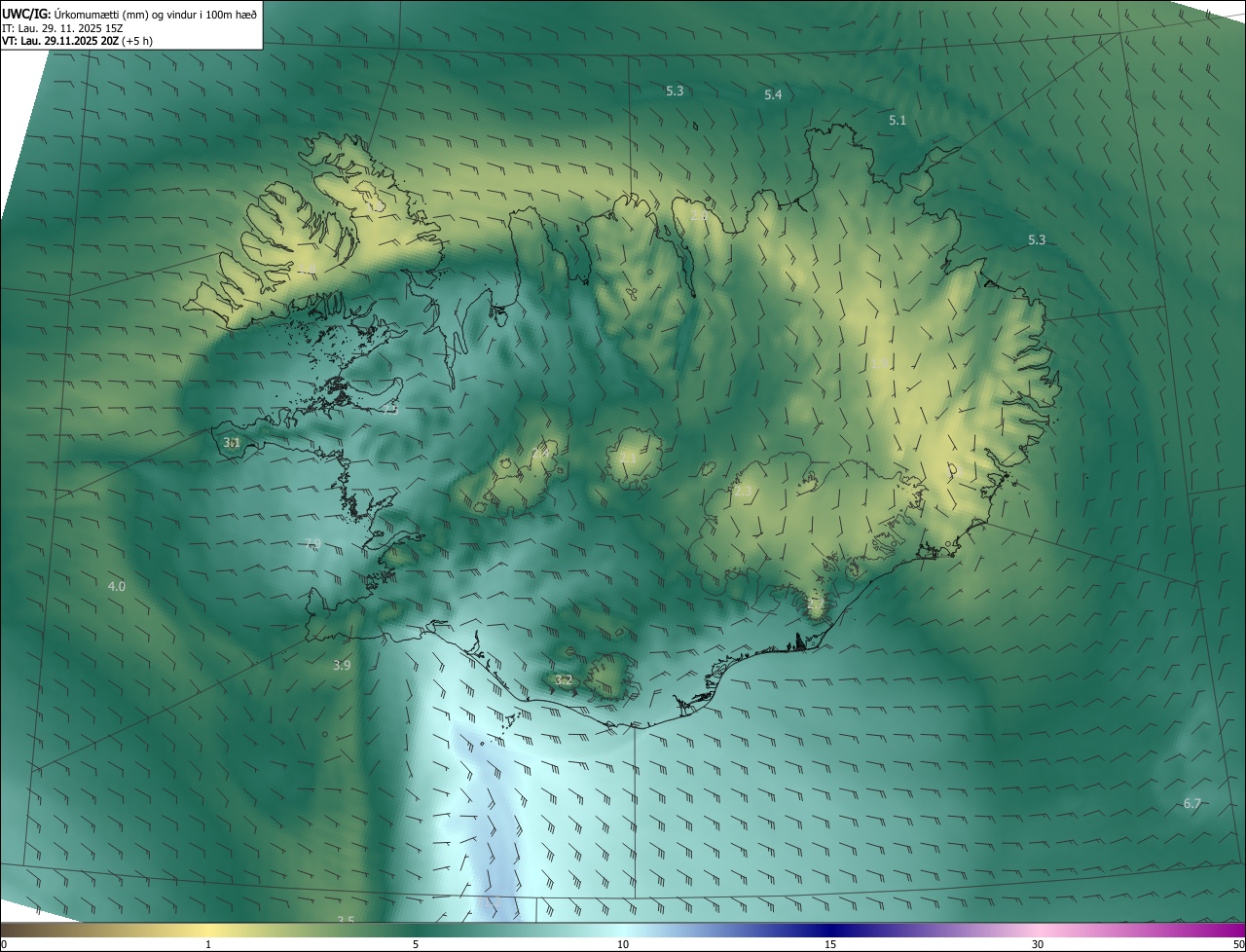Click the 0 tick on the color scale
Viewport: 1246px width, 952px height.
click(3, 944)
